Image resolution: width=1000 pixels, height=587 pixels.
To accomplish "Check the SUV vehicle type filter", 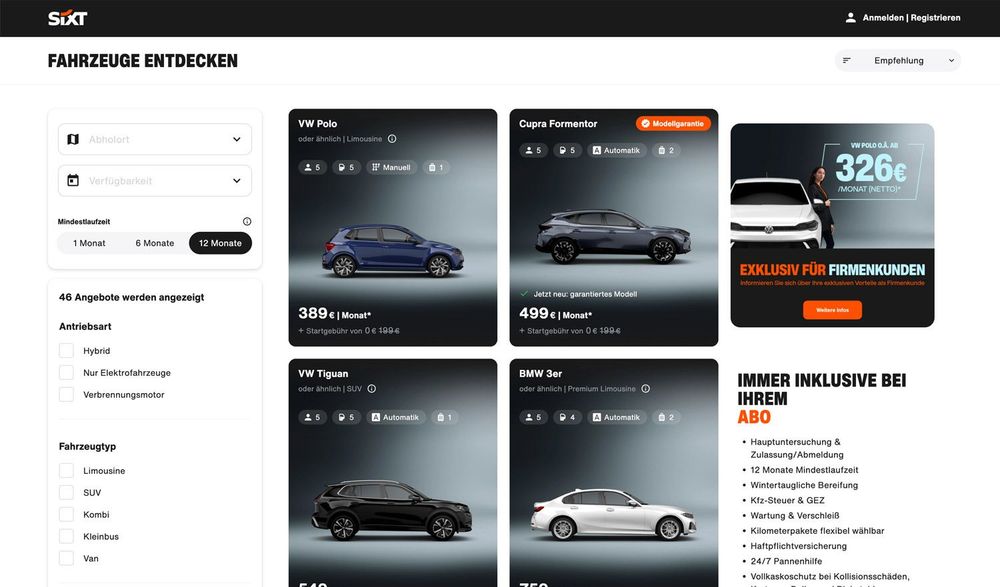I will (x=66, y=493).
